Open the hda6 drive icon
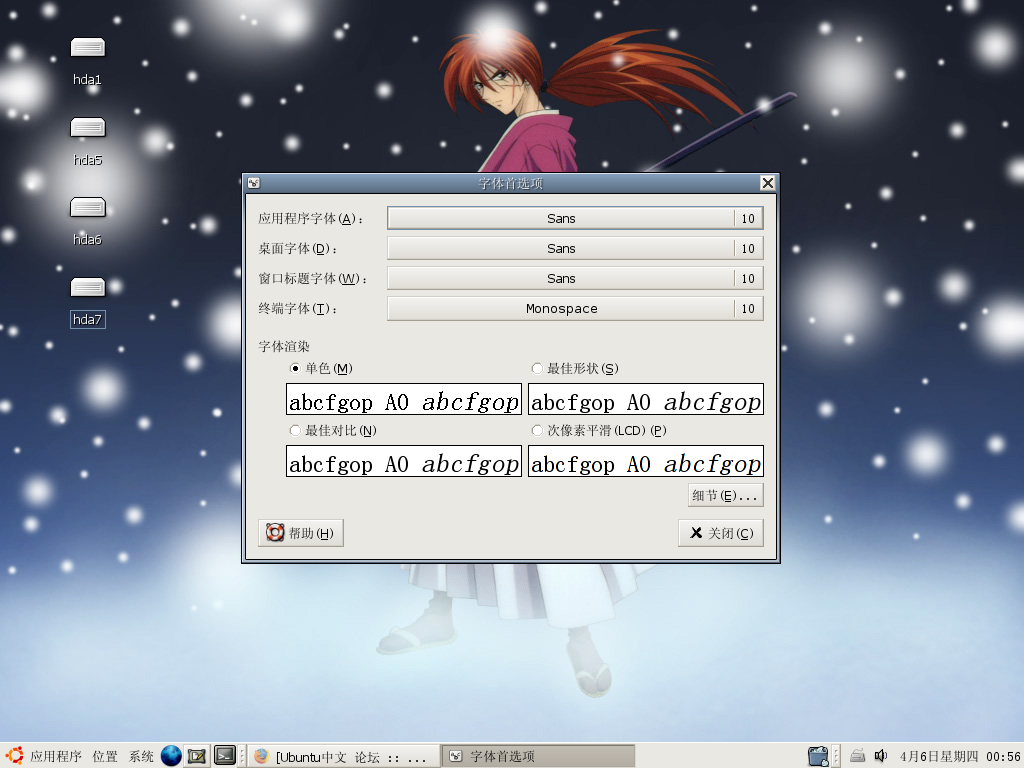Screen dimensions: 1024x768 pyautogui.click(x=88, y=208)
